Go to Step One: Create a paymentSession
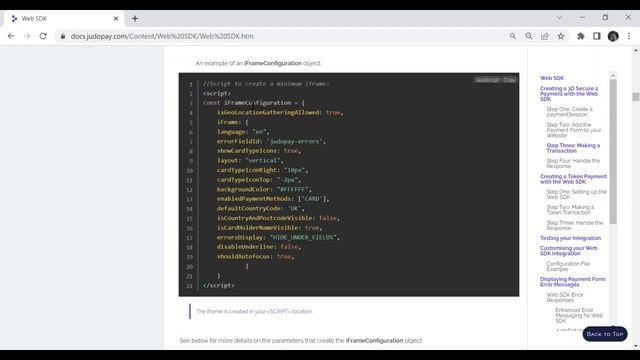This screenshot has width=640, height=360. tap(569, 112)
